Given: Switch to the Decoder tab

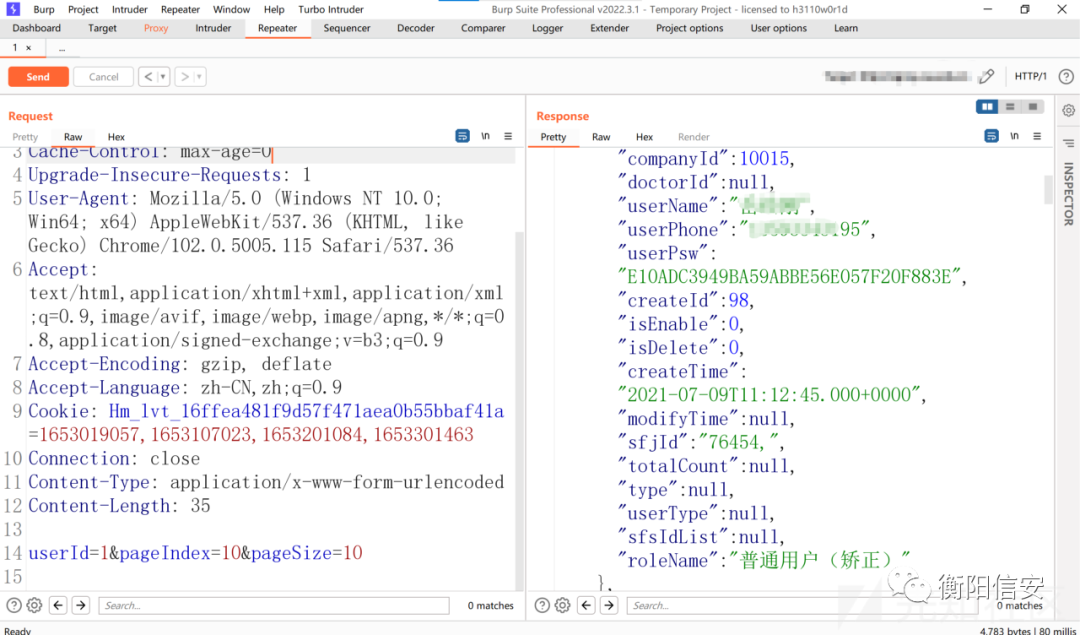Looking at the screenshot, I should pos(416,28).
